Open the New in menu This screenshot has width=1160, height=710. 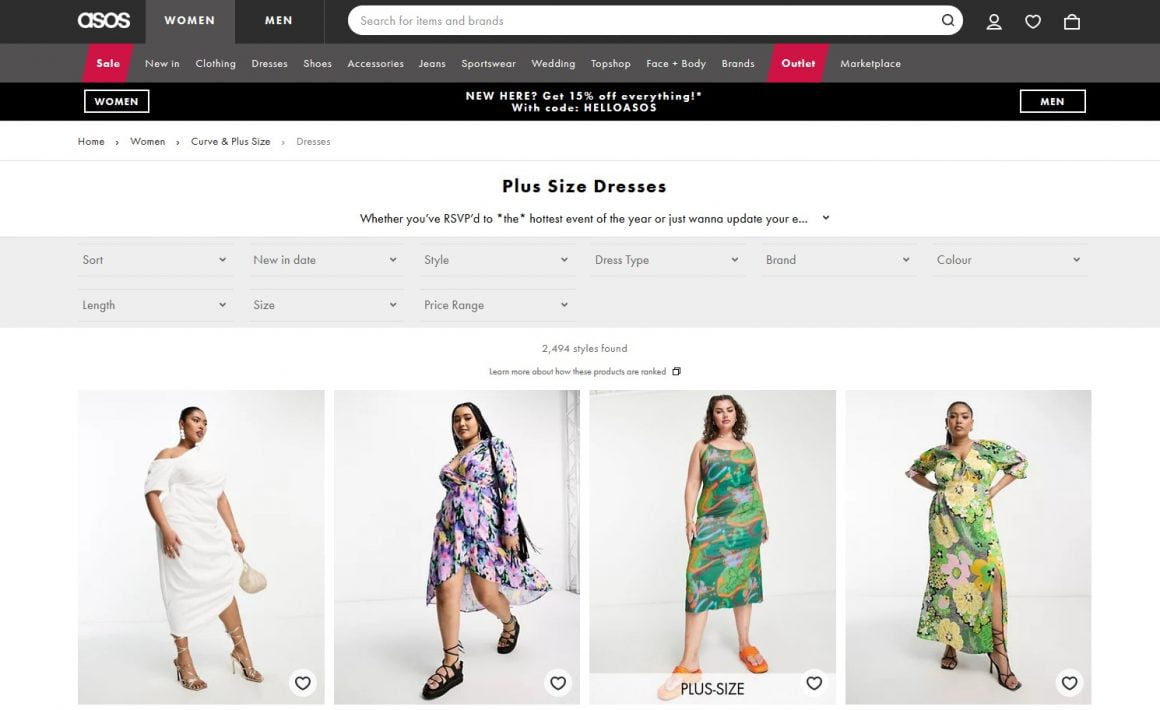[162, 64]
